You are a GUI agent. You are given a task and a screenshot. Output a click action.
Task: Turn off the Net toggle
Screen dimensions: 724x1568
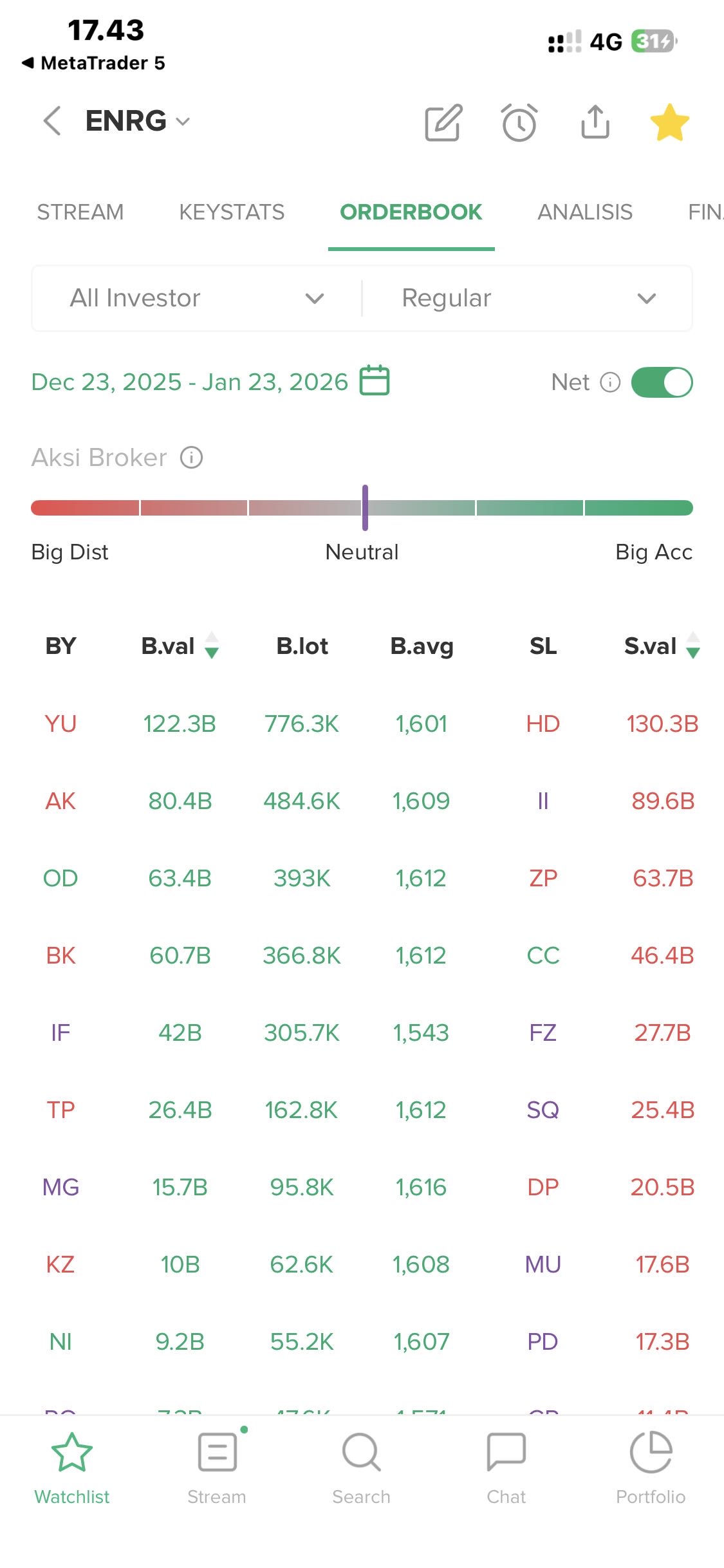(x=662, y=382)
